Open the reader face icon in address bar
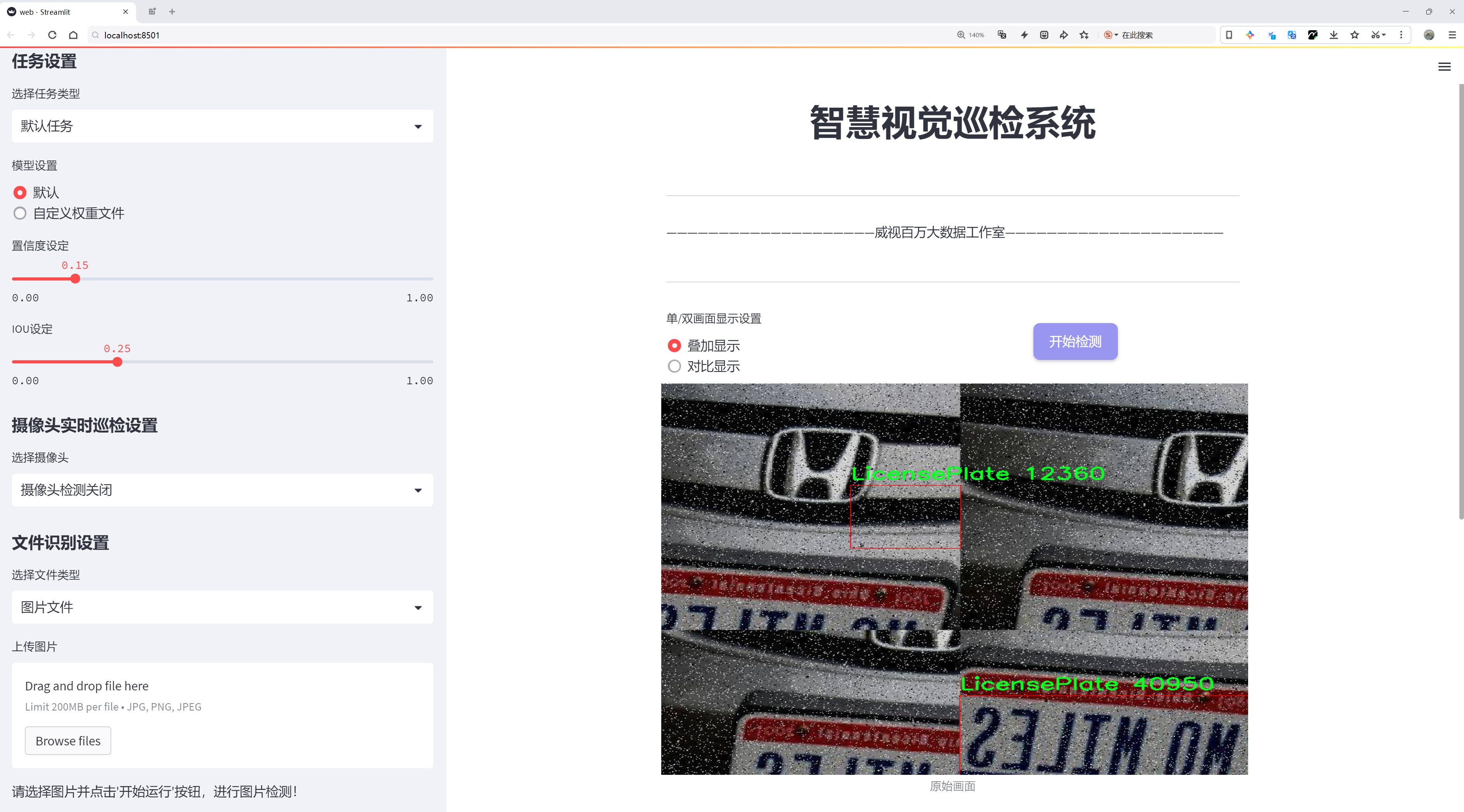Image resolution: width=1464 pixels, height=812 pixels. click(1044, 34)
